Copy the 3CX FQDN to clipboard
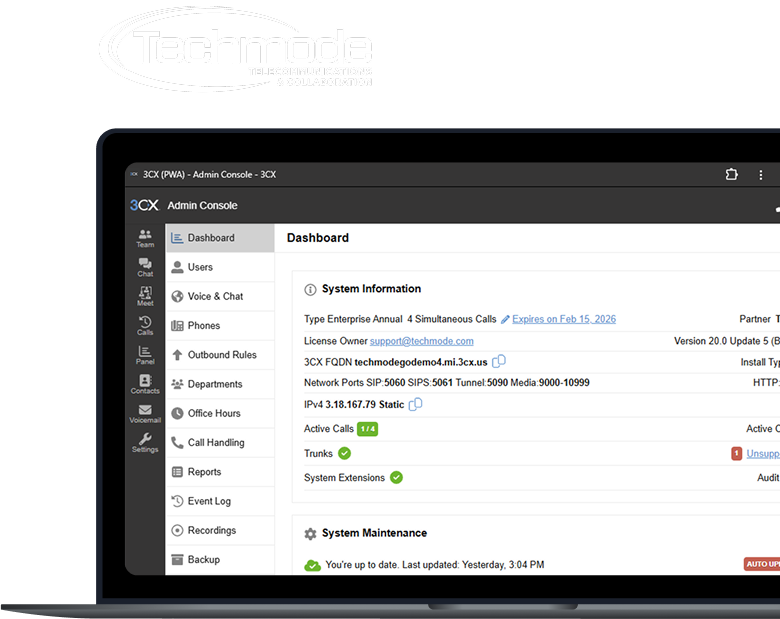This screenshot has height=619, width=780. (499, 361)
